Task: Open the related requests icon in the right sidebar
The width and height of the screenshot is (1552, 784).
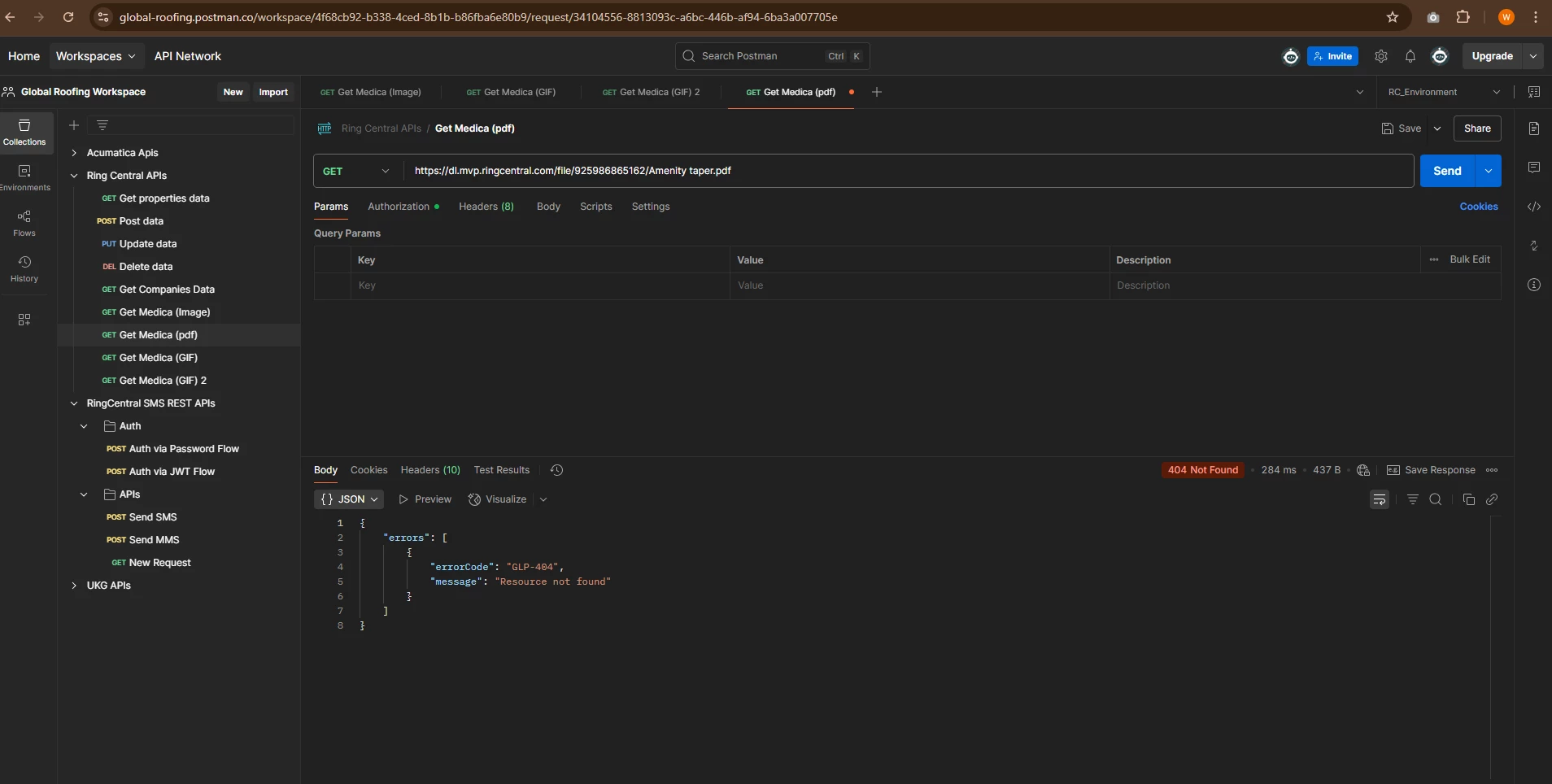Action: tap(1534, 246)
